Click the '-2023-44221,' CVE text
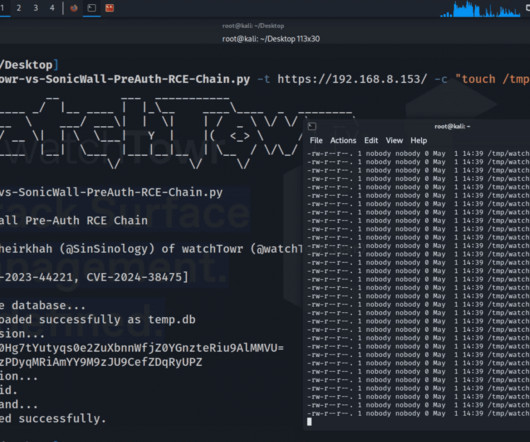The width and height of the screenshot is (530, 442). 40,277
